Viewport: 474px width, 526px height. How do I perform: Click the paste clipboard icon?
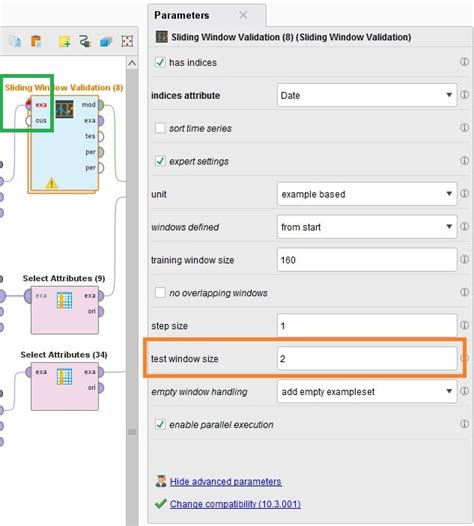[x=36, y=41]
